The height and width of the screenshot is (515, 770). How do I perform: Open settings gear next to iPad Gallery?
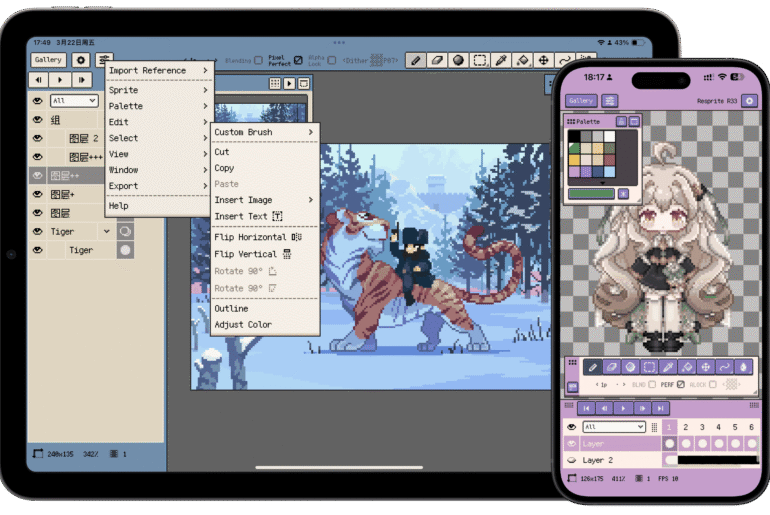point(80,60)
